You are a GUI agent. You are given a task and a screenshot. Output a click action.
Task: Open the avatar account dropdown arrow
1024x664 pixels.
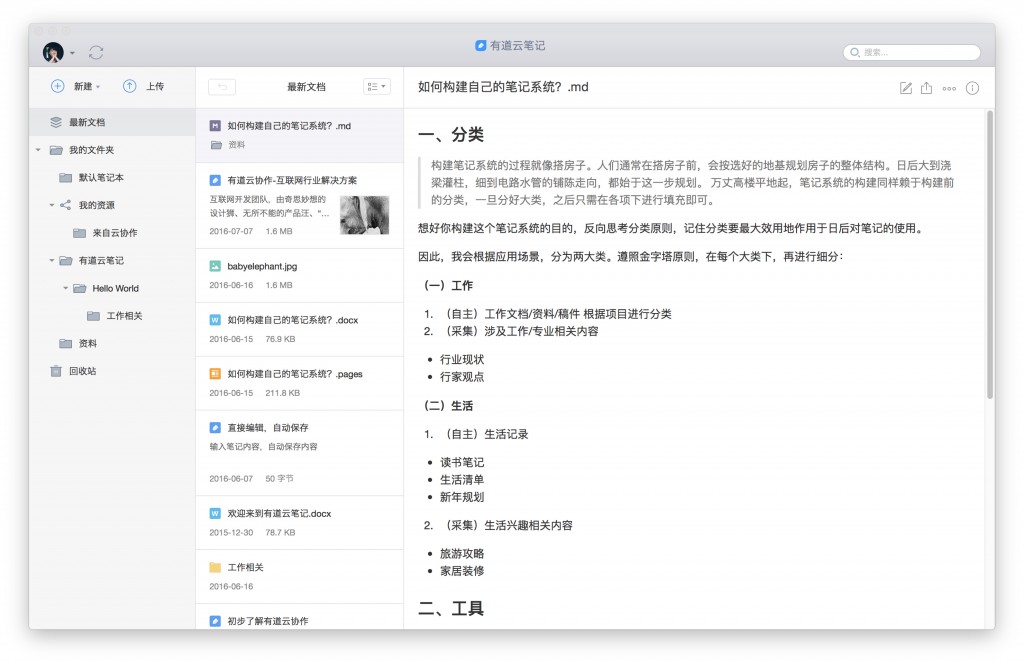[72, 53]
